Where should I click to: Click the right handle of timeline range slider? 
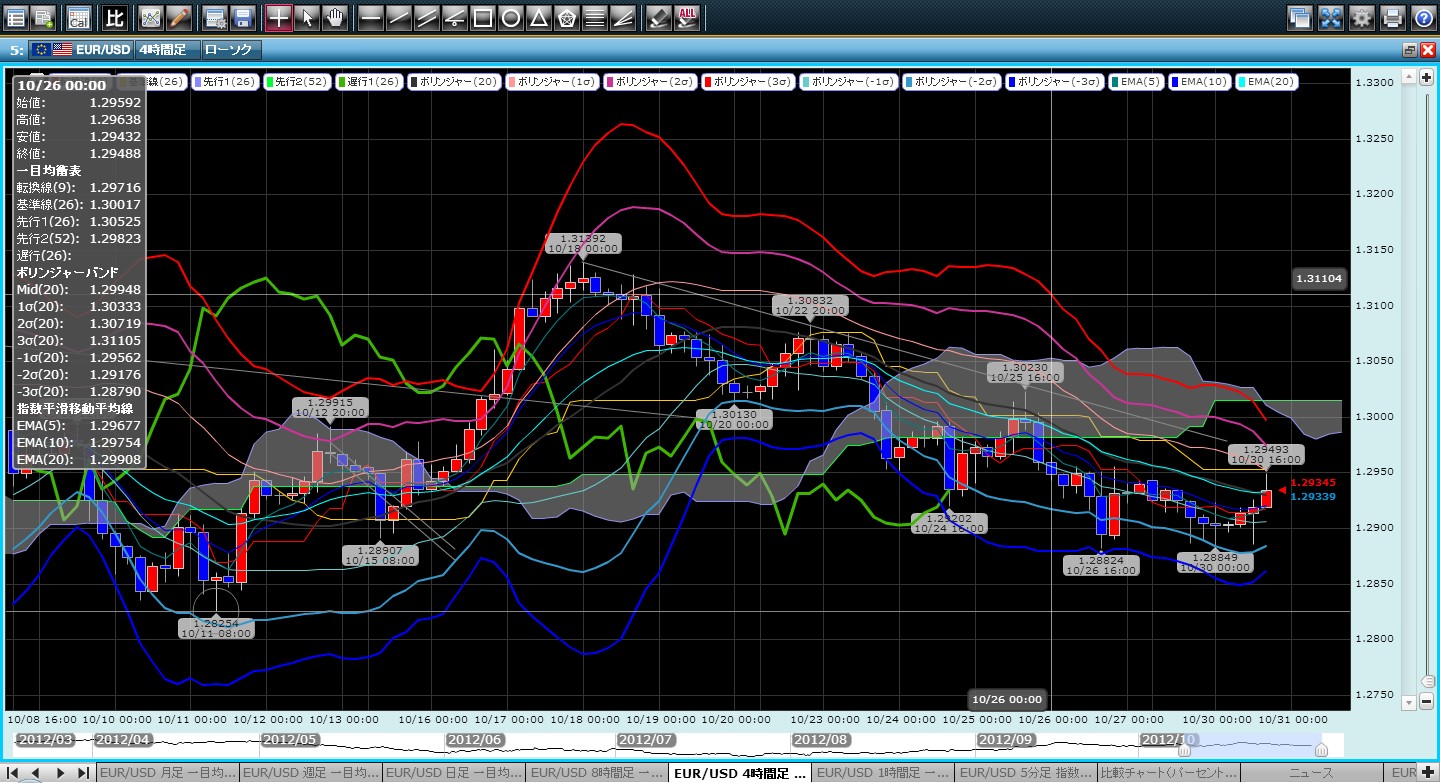tap(1320, 748)
